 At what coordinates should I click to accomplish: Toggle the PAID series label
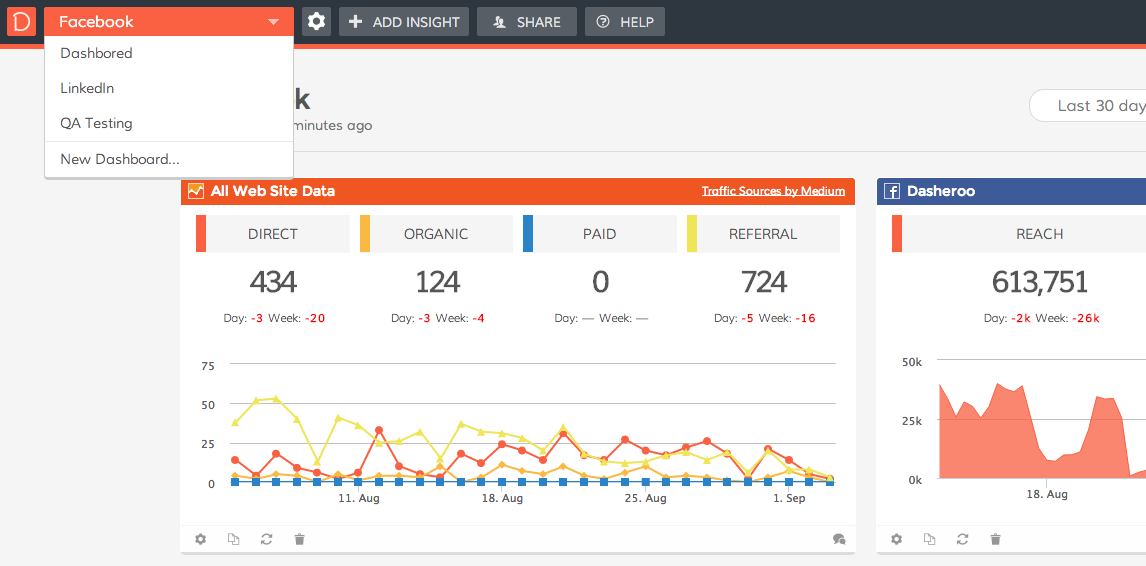point(599,234)
